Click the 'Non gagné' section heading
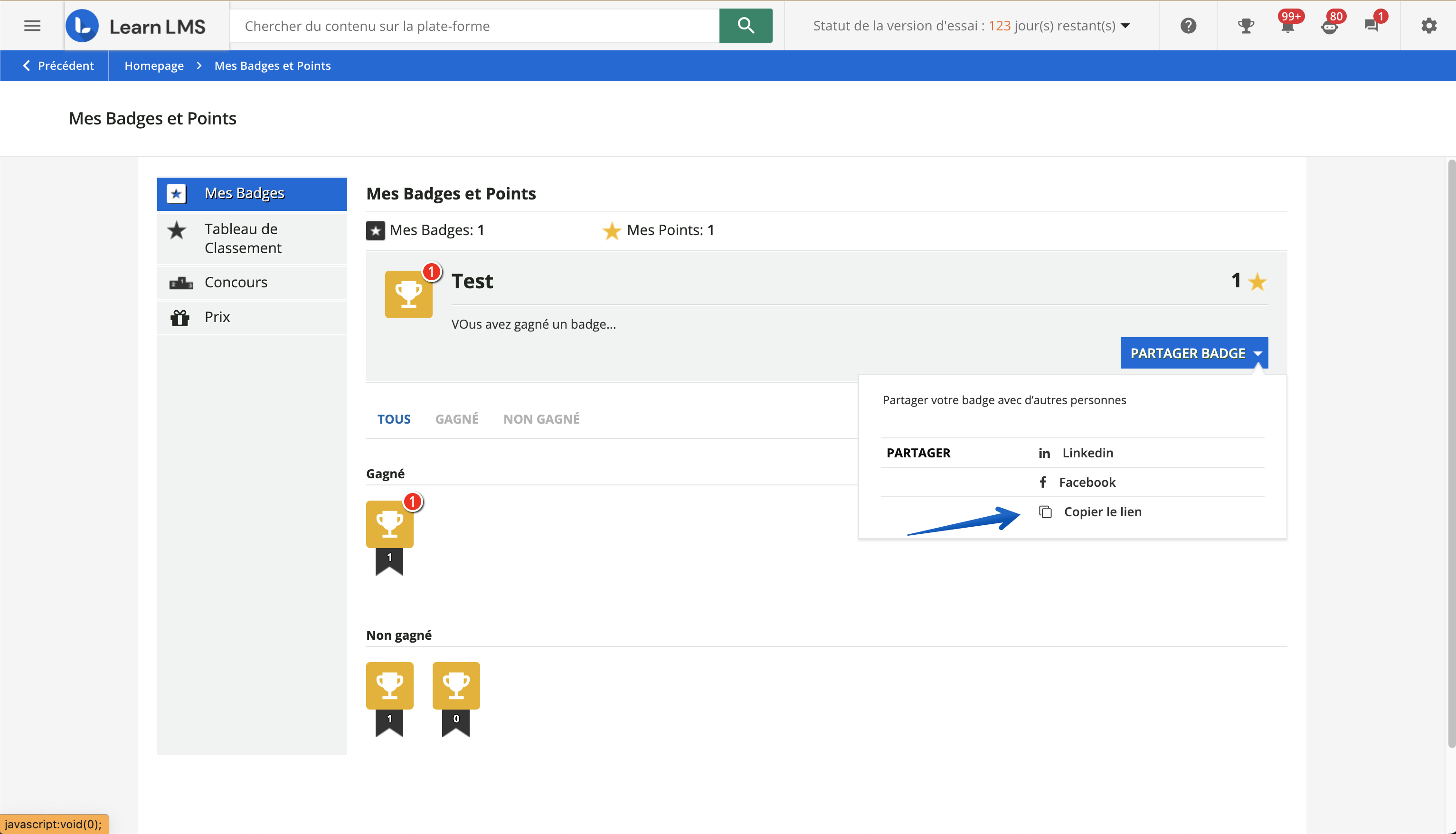 (398, 635)
